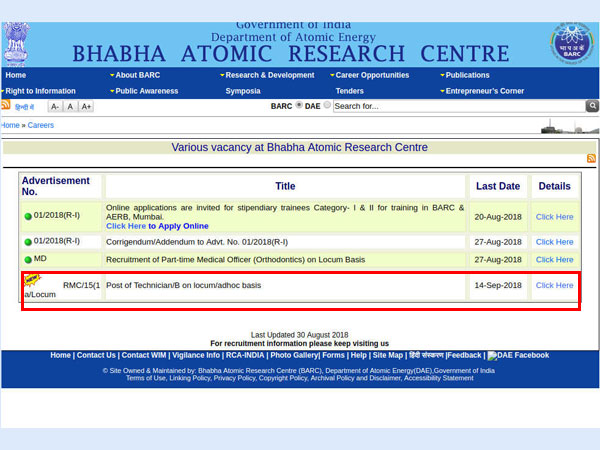Open Click Here details for Technician/B row
Viewport: 600px width, 450px height.
pos(554,285)
